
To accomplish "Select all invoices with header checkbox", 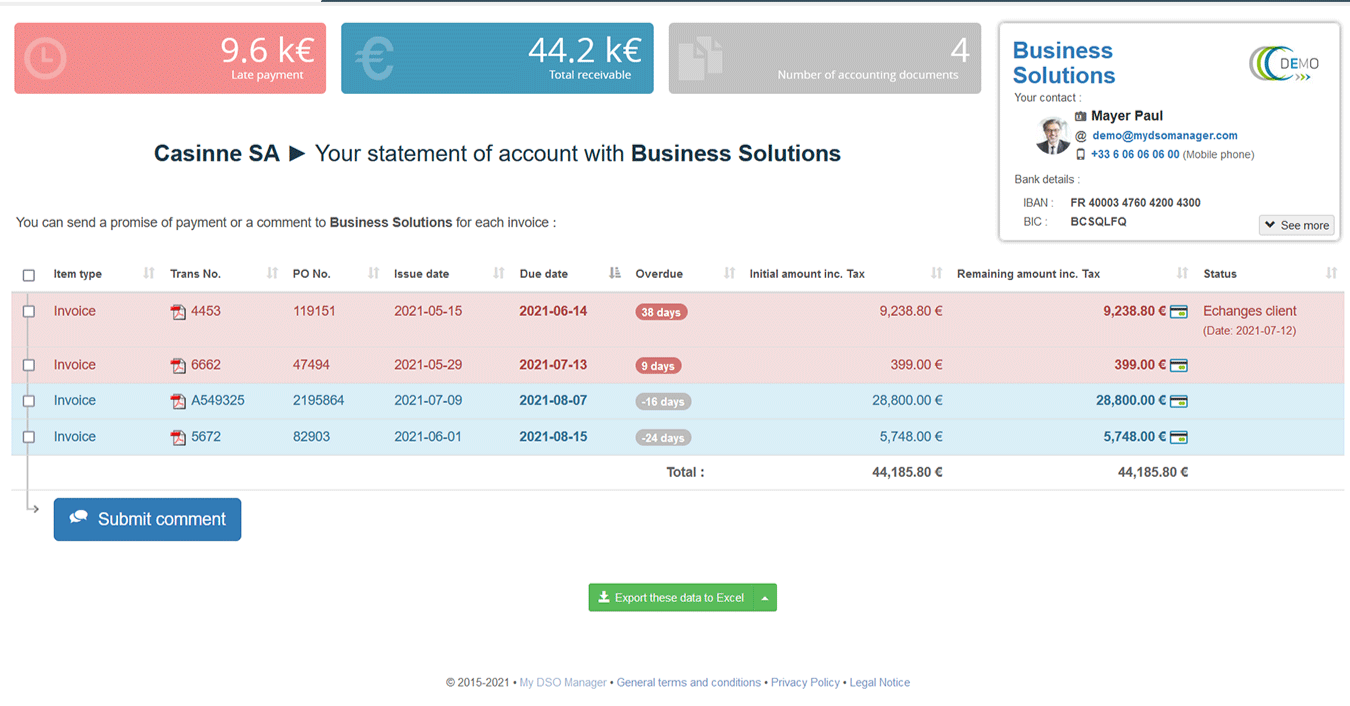I will click(29, 275).
